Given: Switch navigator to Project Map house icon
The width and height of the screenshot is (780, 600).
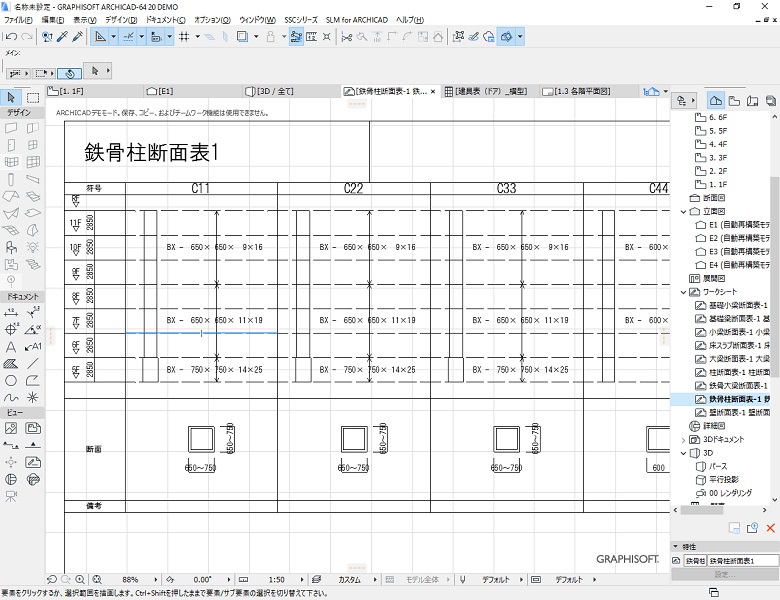Looking at the screenshot, I should pyautogui.click(x=716, y=100).
